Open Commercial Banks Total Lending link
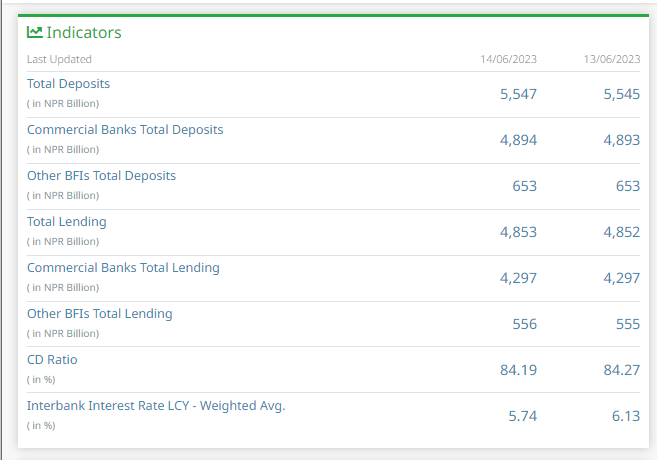The width and height of the screenshot is (657, 460). tap(123, 268)
